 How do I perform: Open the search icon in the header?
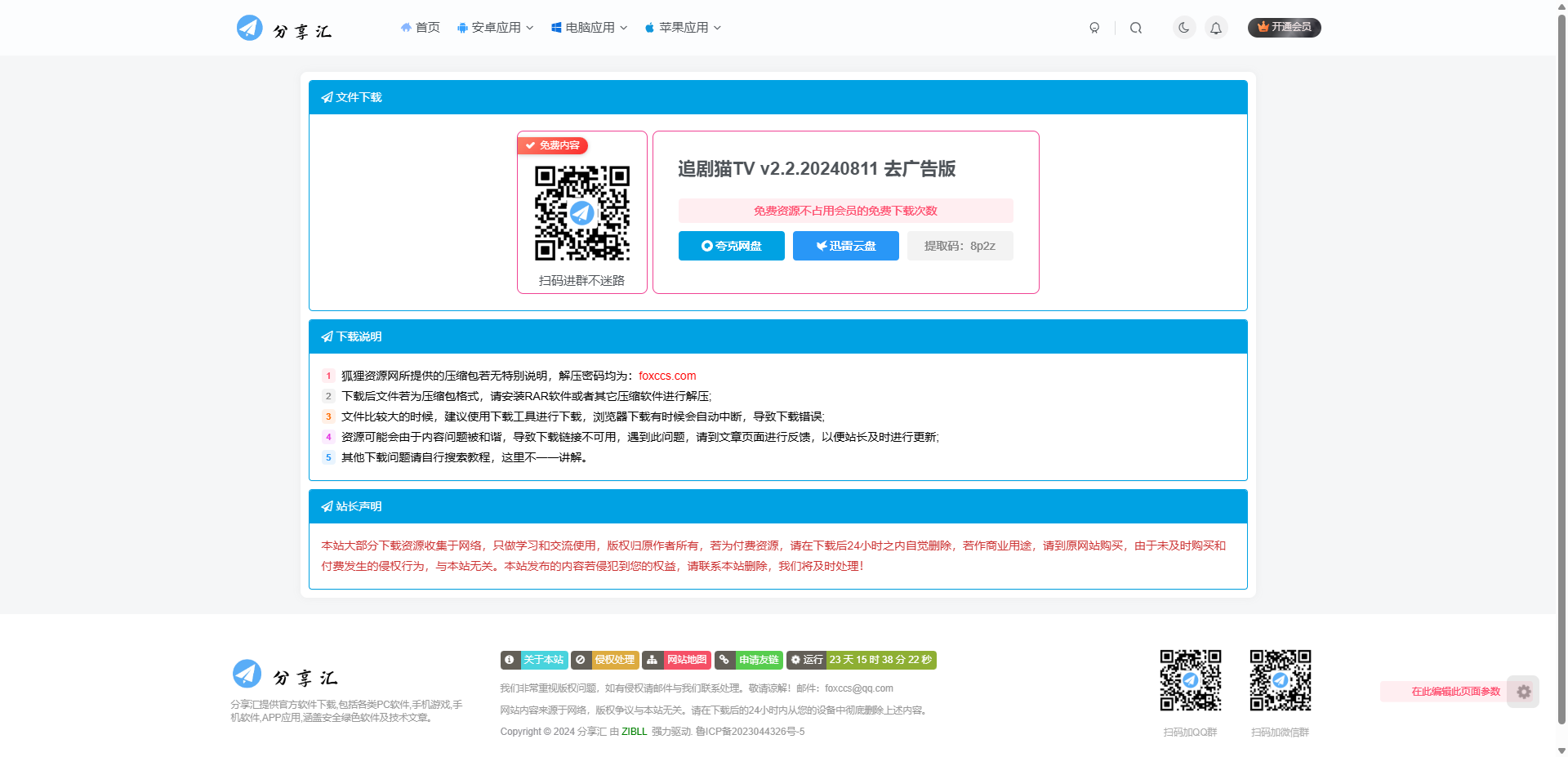(x=1136, y=27)
